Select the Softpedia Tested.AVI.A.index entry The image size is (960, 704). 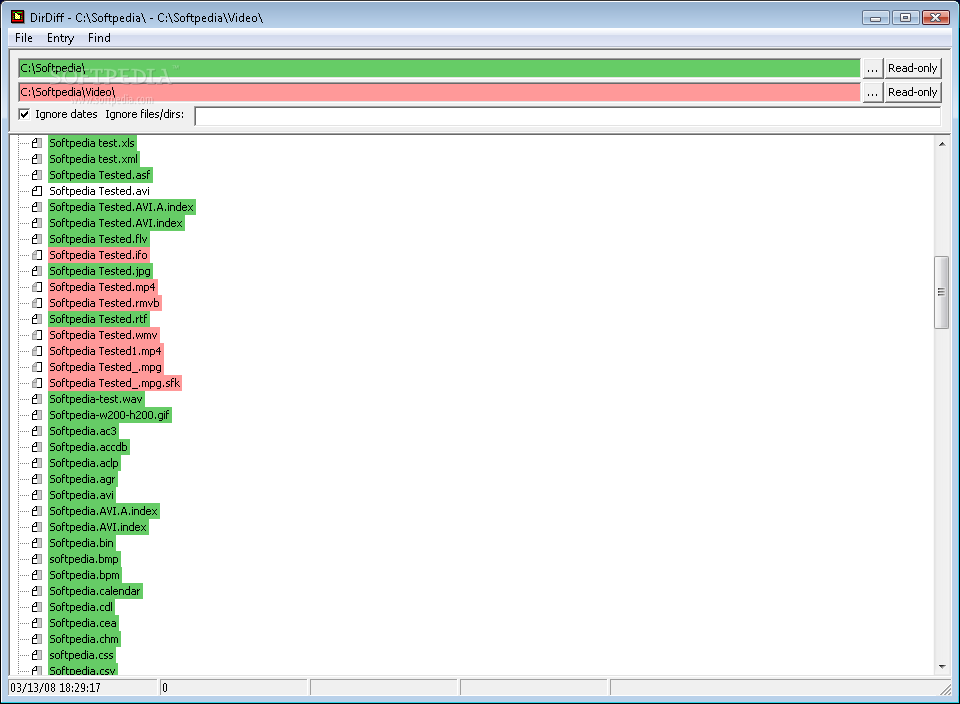(x=121, y=207)
